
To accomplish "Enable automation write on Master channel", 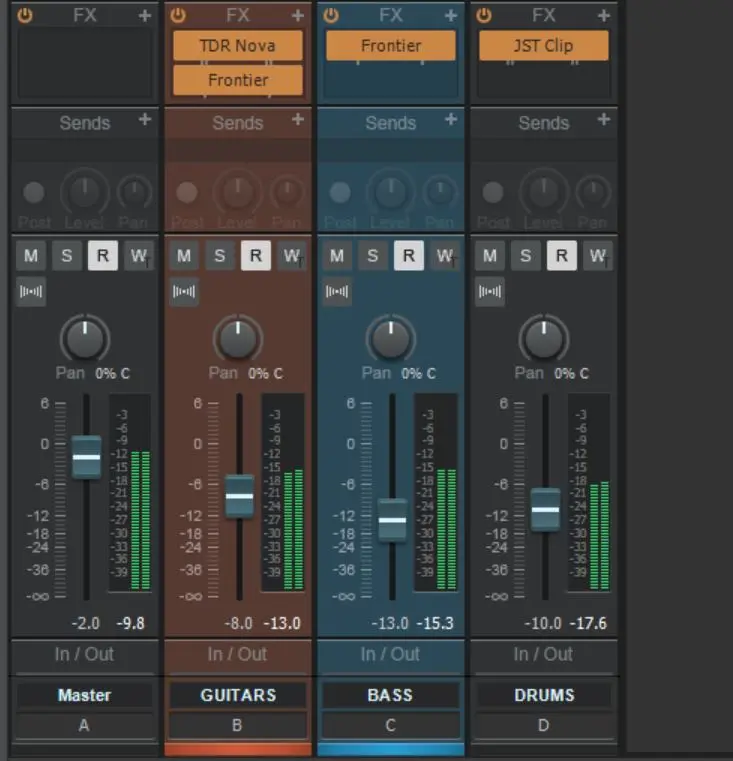I will (138, 256).
